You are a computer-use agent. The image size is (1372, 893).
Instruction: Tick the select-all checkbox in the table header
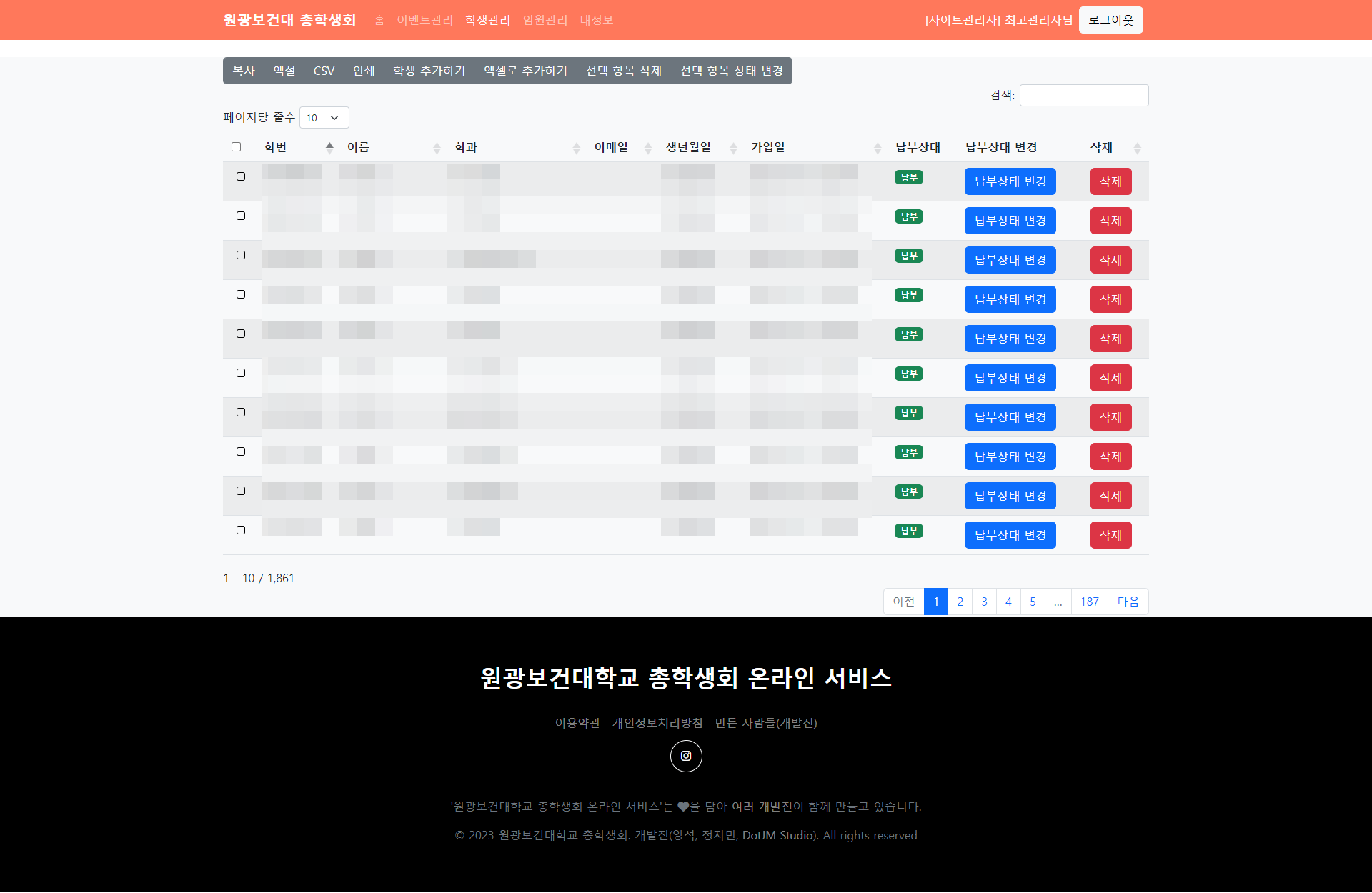tap(237, 147)
